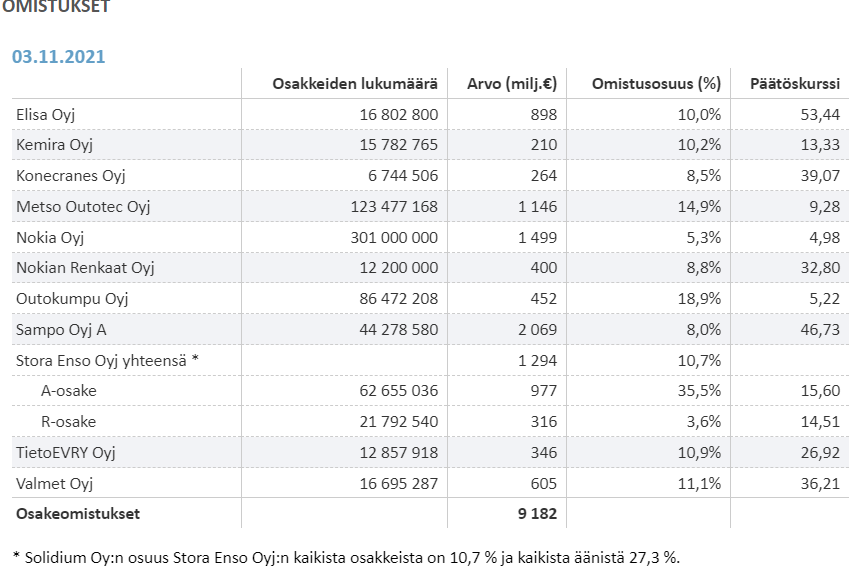
Task: Click the OMISTUKSET section heading
Action: coord(56,6)
